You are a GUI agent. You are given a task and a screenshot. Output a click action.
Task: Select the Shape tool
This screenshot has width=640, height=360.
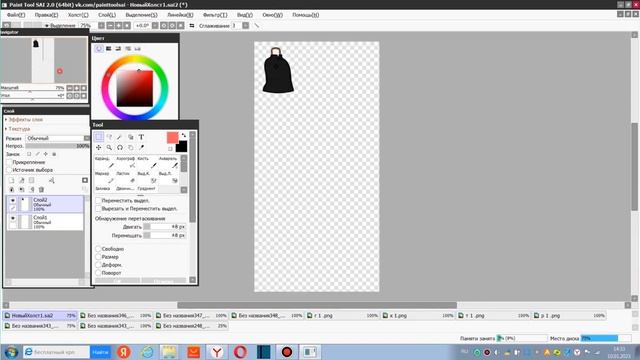point(130,137)
